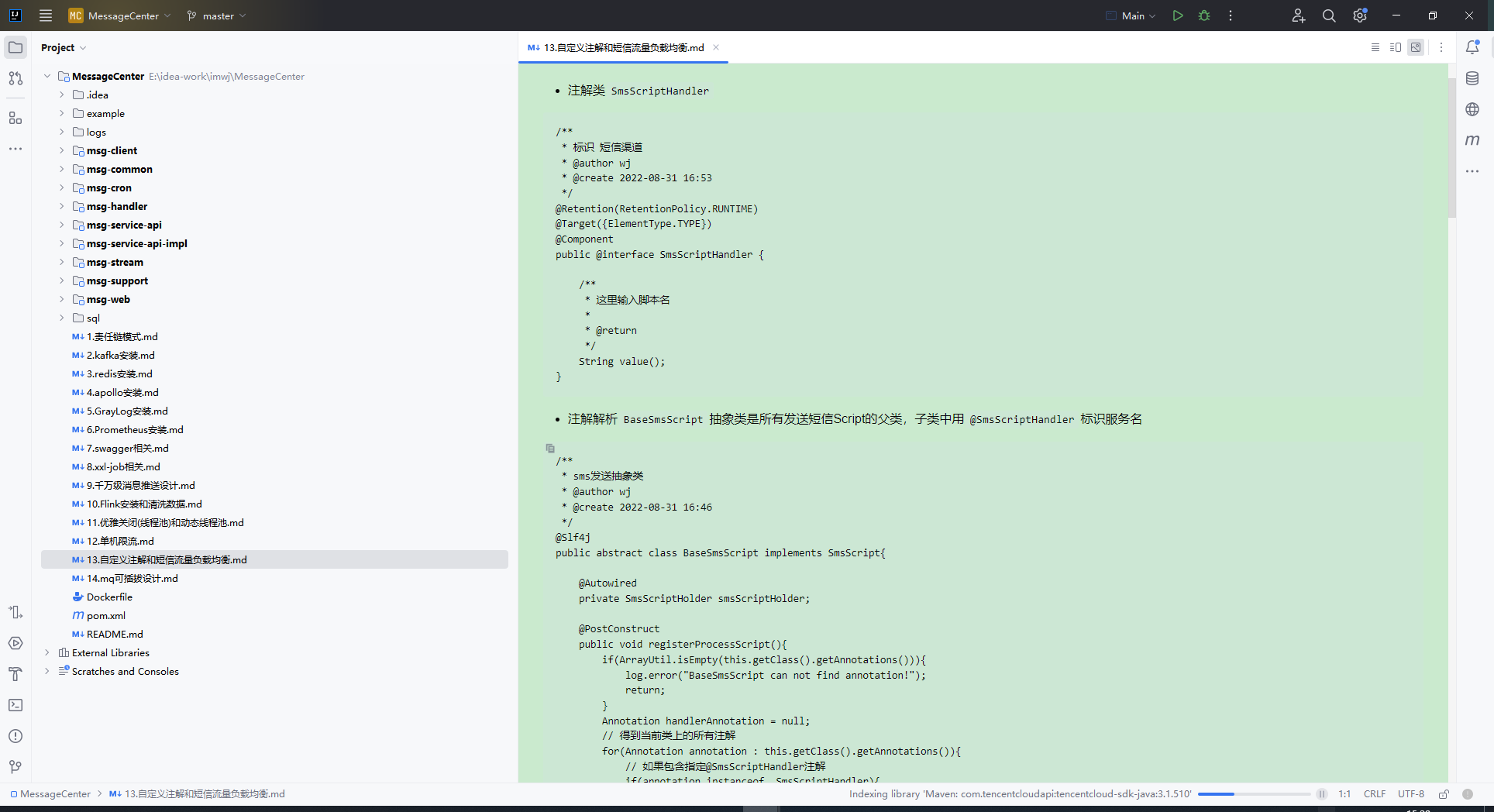Close the 13.自定义注解 editor tab
Screen dimensions: 1494x812
tap(716, 47)
